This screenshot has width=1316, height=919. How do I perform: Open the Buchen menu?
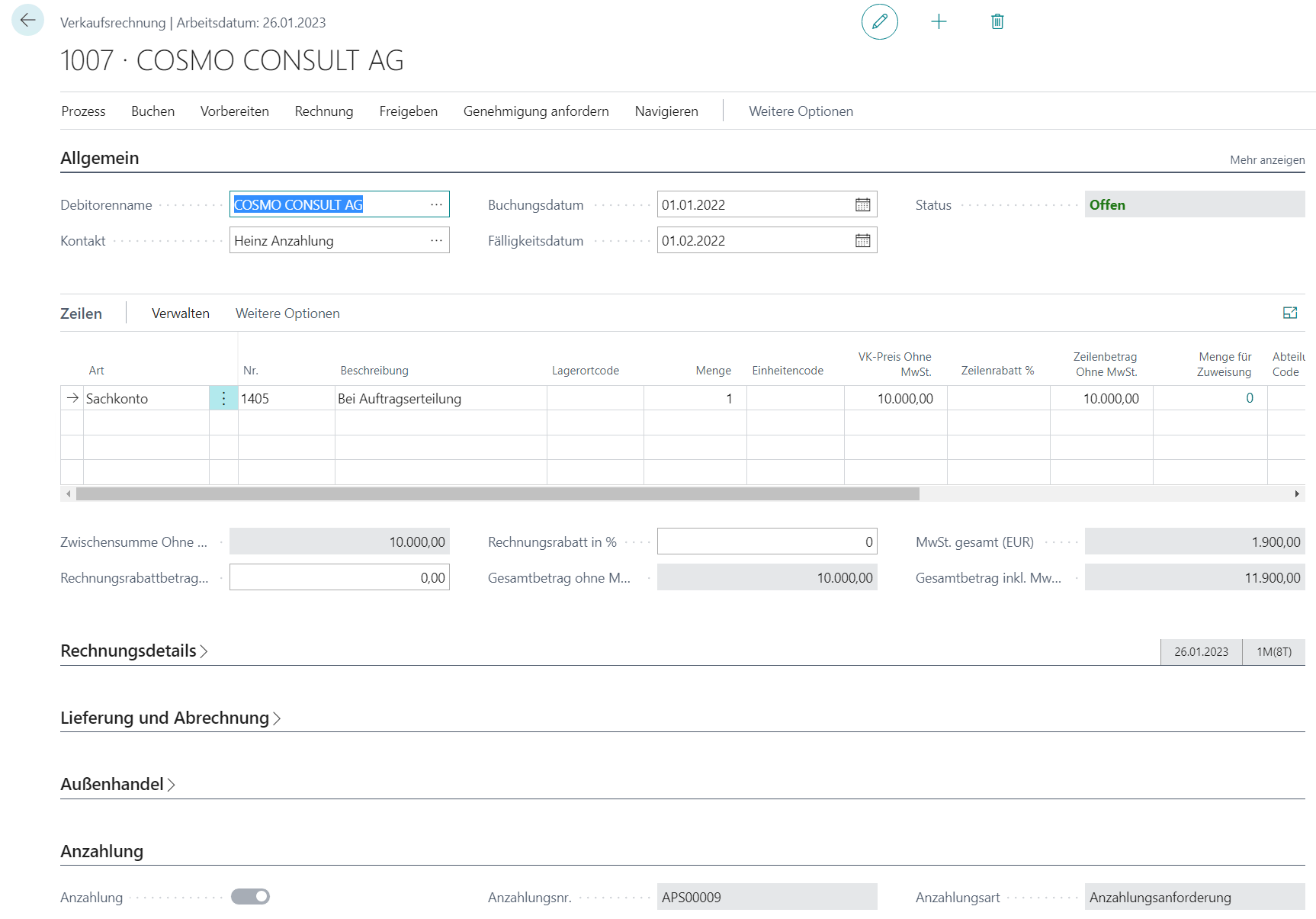click(x=152, y=111)
